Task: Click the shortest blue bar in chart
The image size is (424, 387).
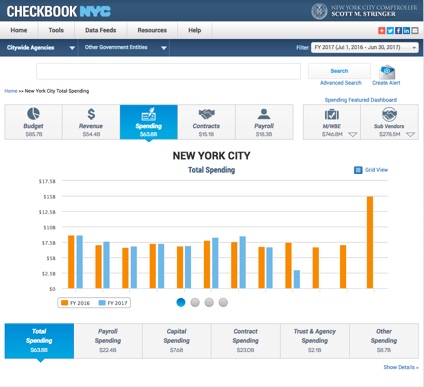Action: tap(297, 279)
